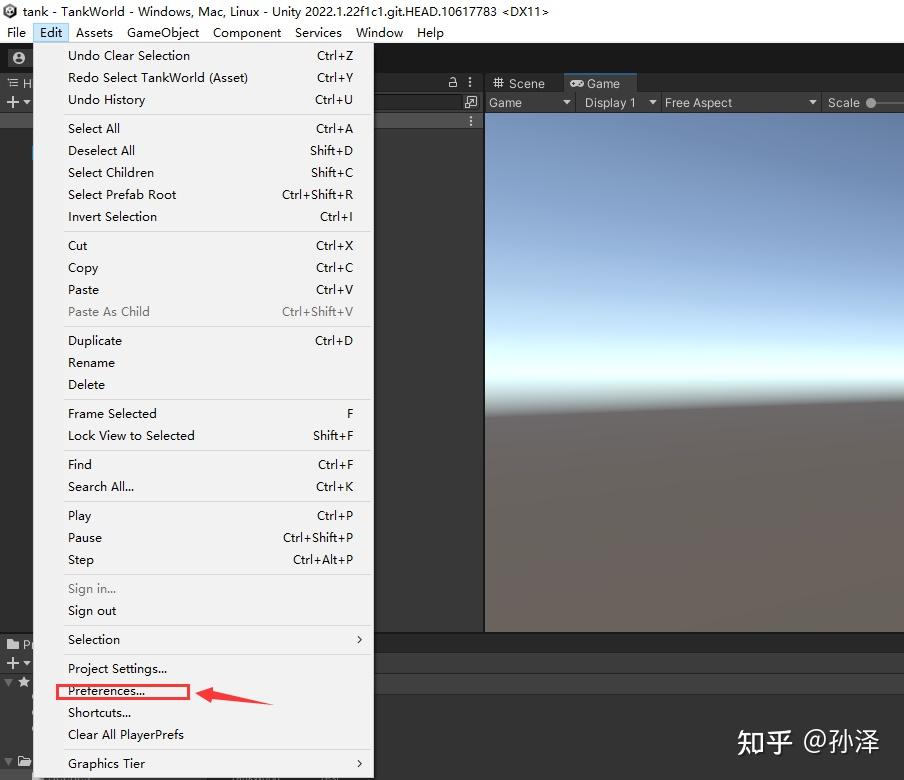Click the Unity account profile icon

(17, 57)
